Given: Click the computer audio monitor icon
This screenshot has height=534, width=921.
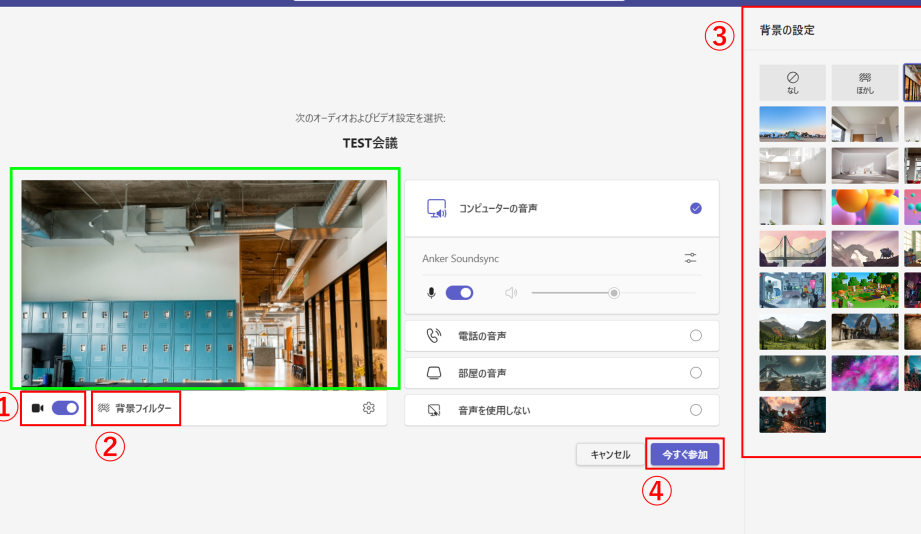Looking at the screenshot, I should click(x=436, y=209).
